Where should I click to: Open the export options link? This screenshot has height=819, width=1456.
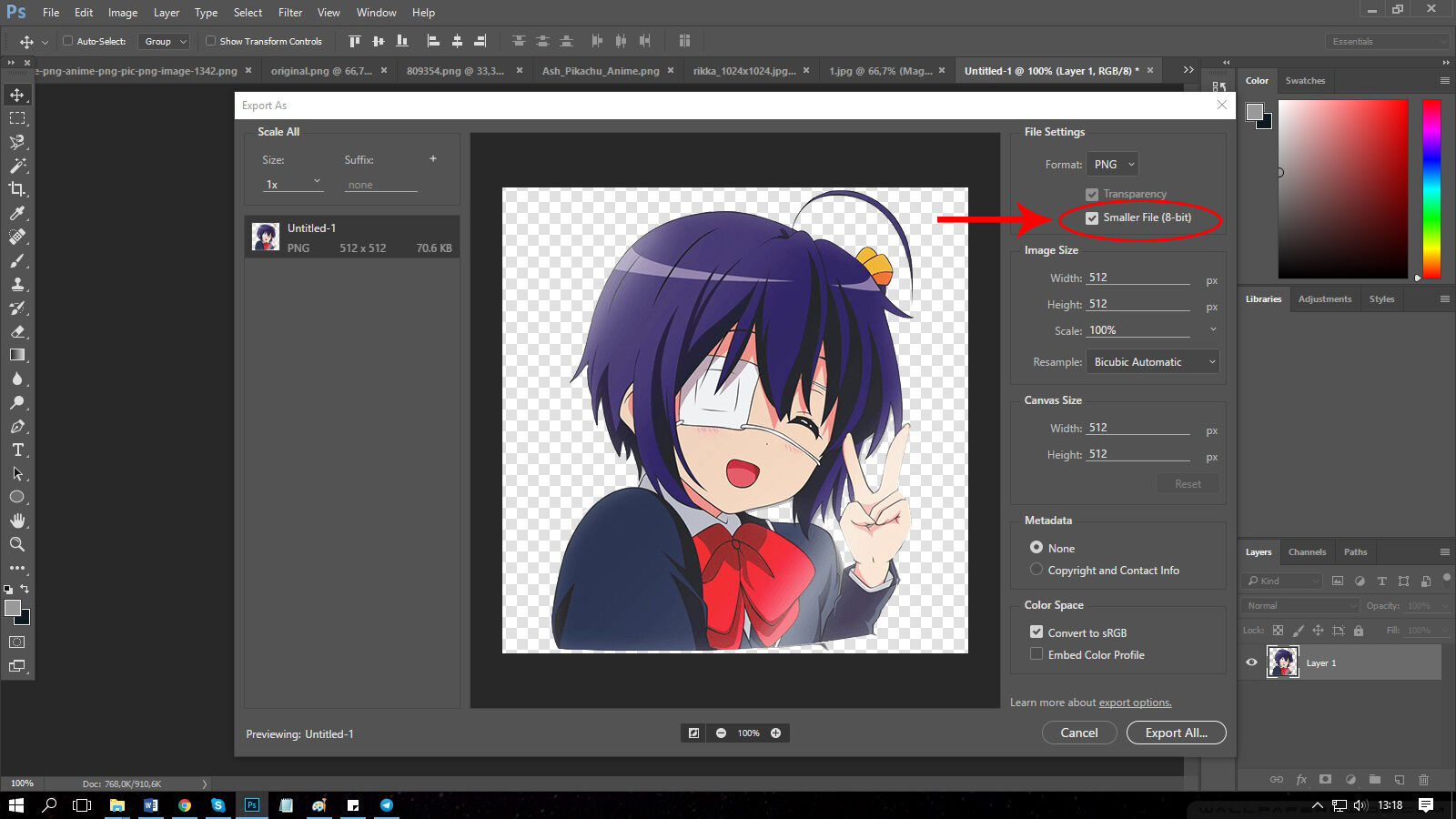coord(1135,703)
